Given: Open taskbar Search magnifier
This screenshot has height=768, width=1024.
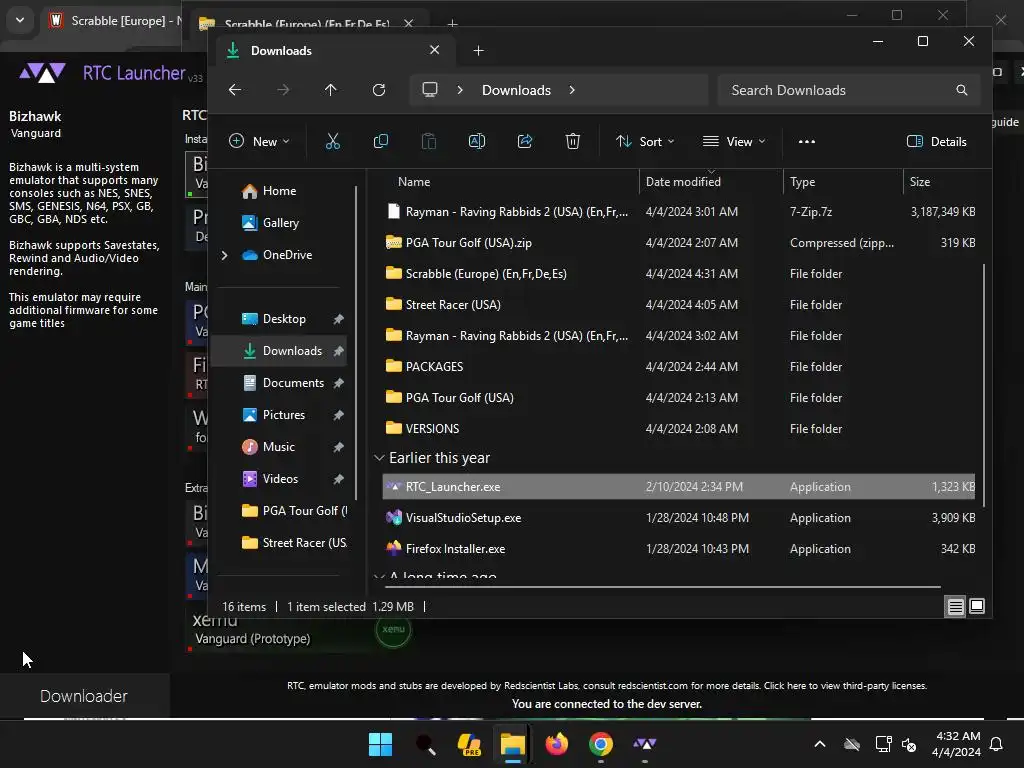Looking at the screenshot, I should click(425, 744).
